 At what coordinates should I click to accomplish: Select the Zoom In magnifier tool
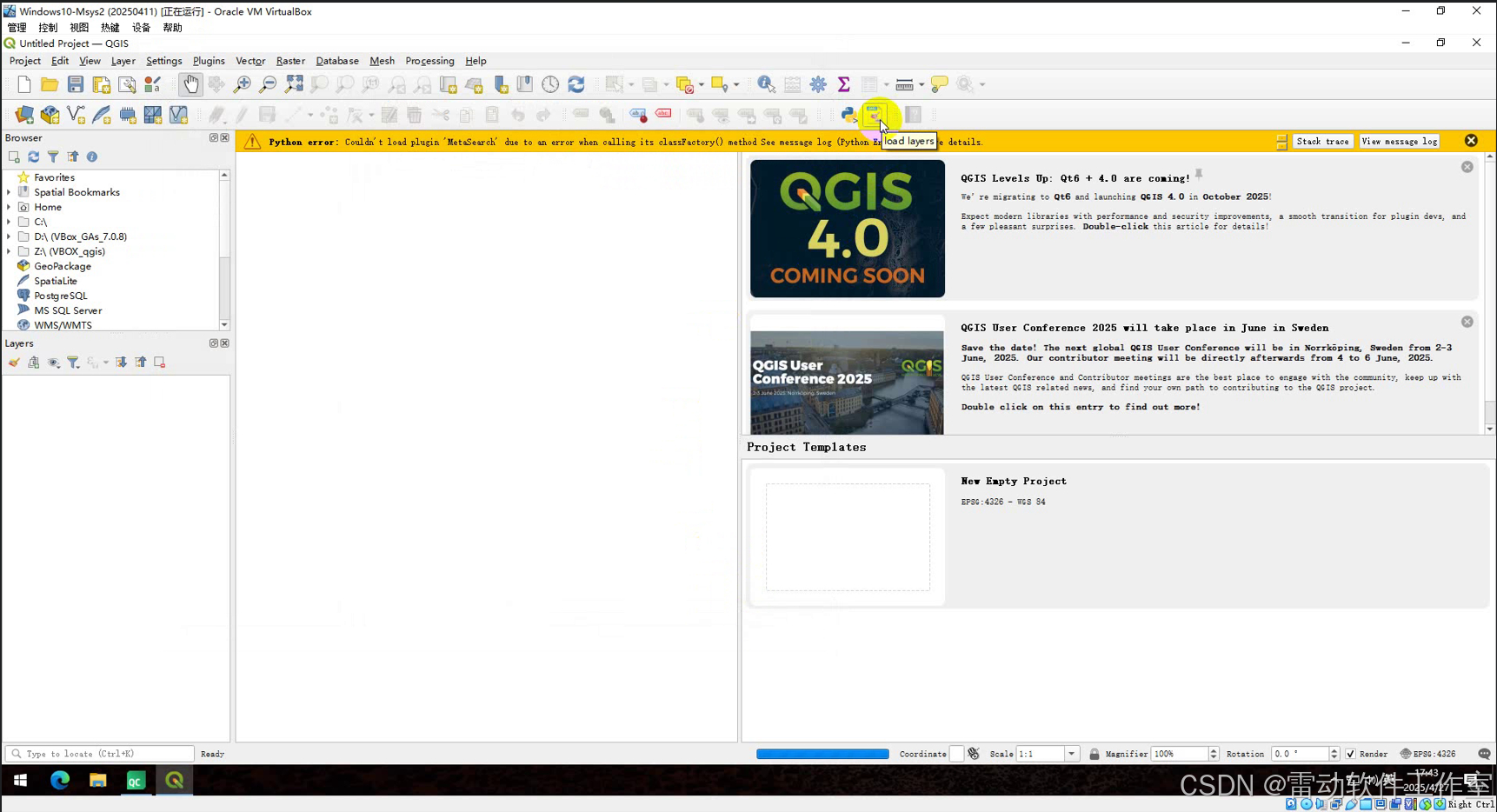tap(243, 84)
